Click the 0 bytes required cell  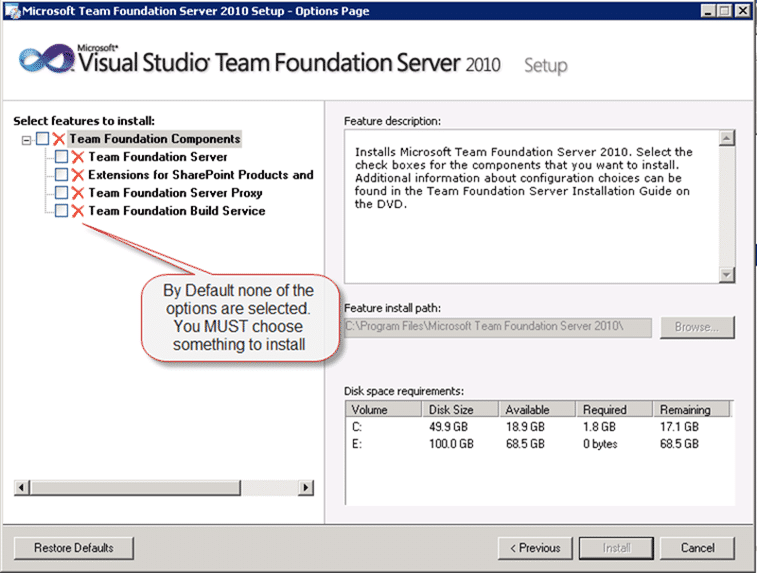pos(600,444)
